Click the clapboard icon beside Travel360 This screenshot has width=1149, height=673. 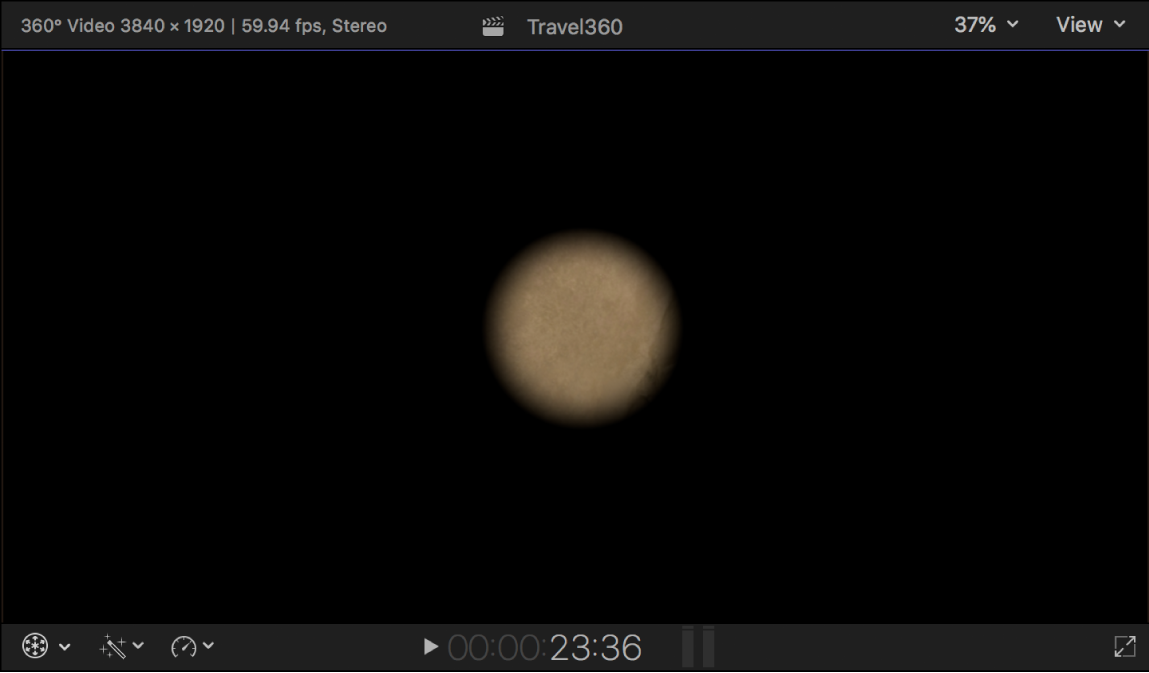pos(492,25)
